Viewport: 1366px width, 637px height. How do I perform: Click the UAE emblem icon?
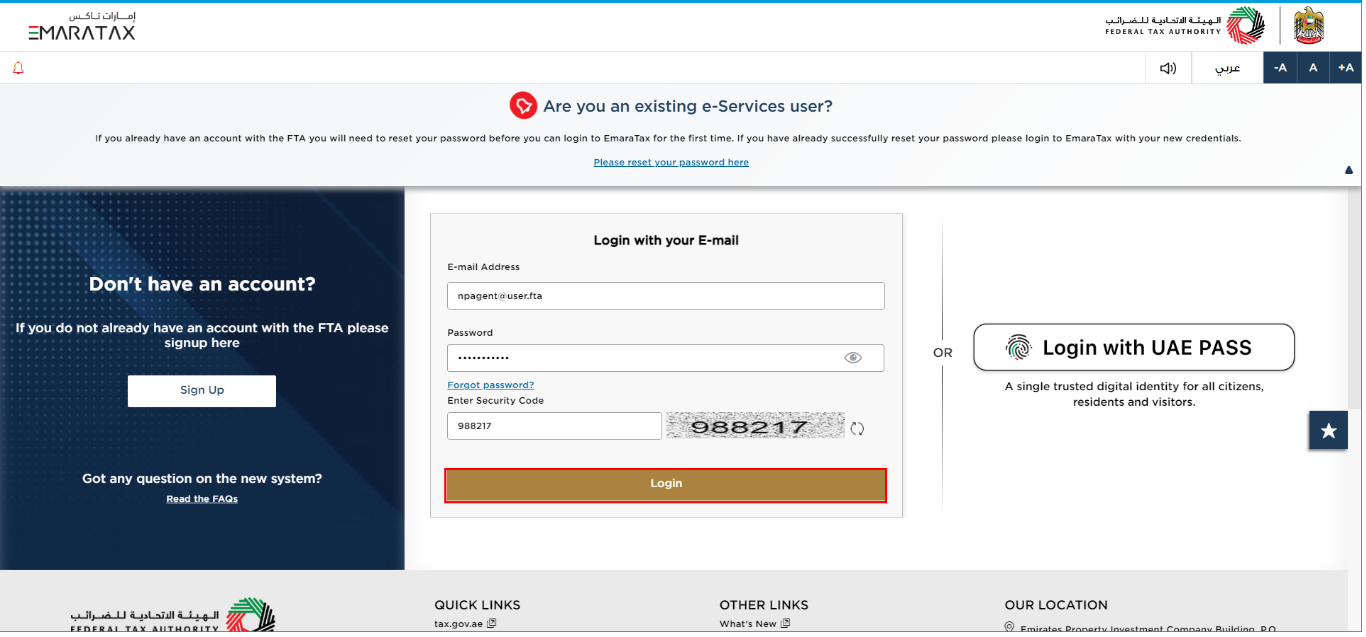(1308, 25)
